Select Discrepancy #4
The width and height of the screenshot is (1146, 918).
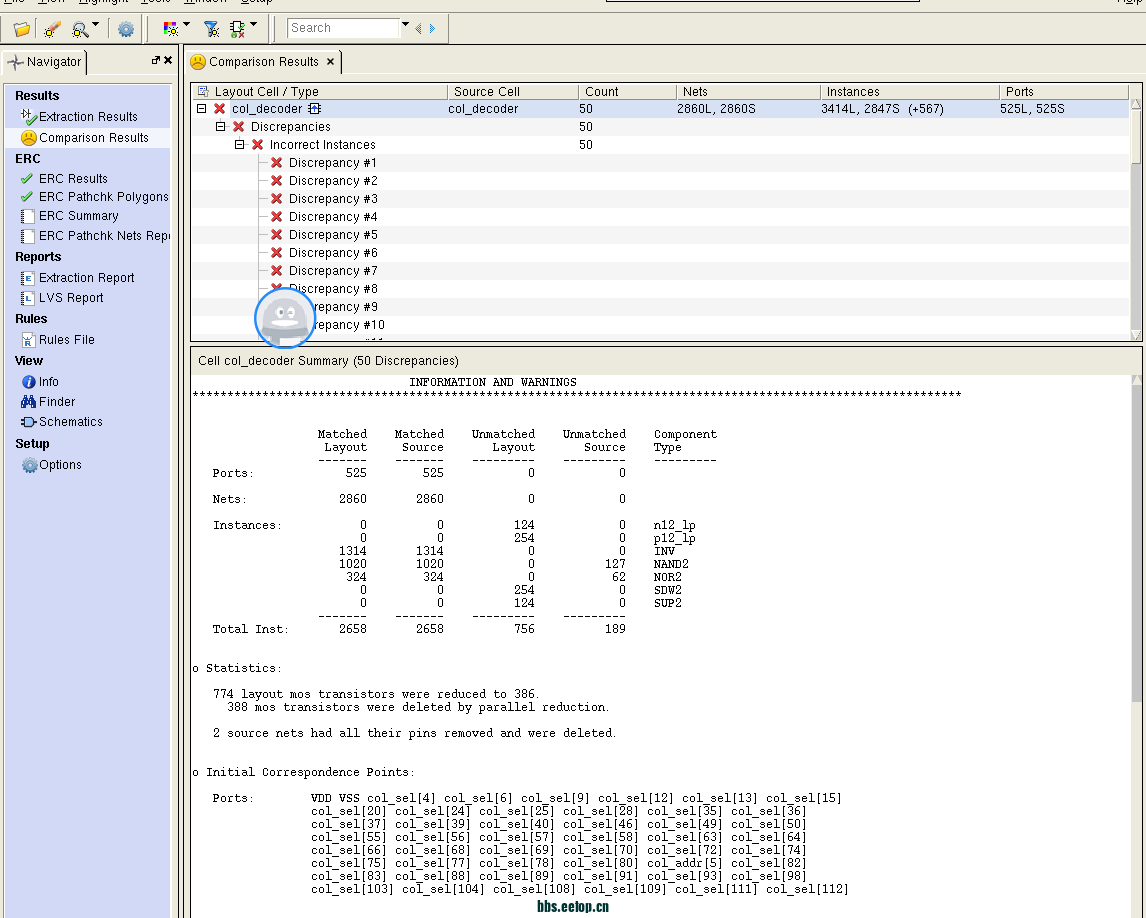(333, 217)
